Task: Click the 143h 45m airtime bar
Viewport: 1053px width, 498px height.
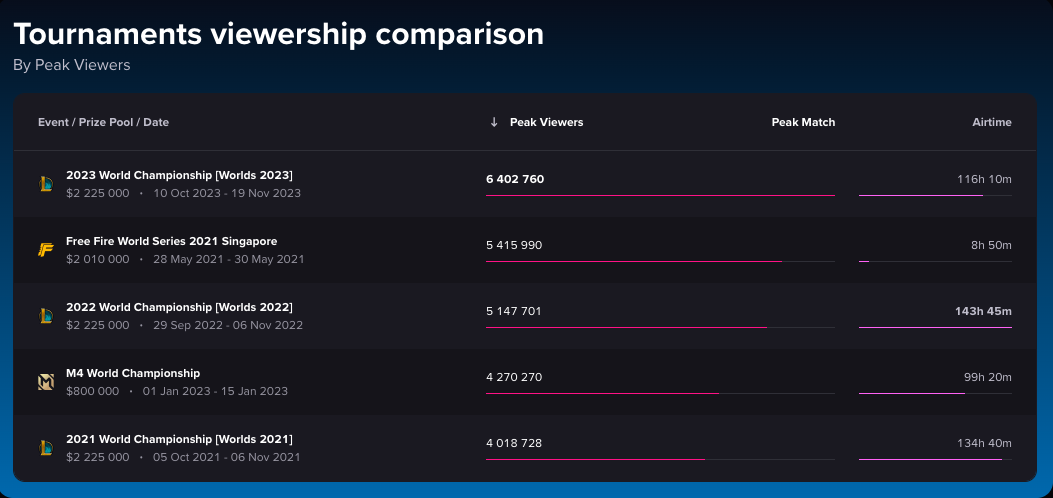Action: tap(935, 327)
